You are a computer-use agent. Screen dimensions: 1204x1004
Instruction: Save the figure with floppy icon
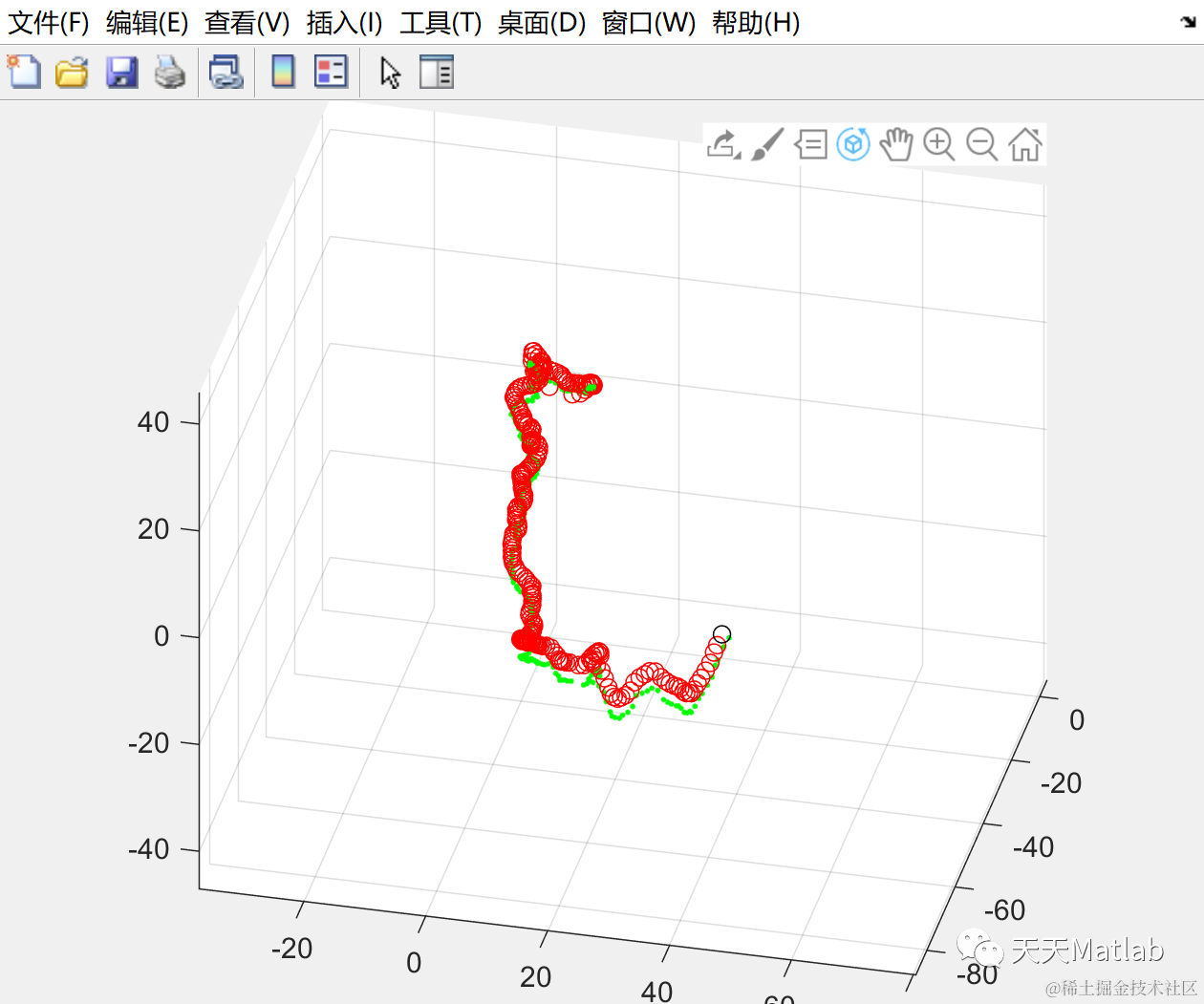click(x=121, y=72)
